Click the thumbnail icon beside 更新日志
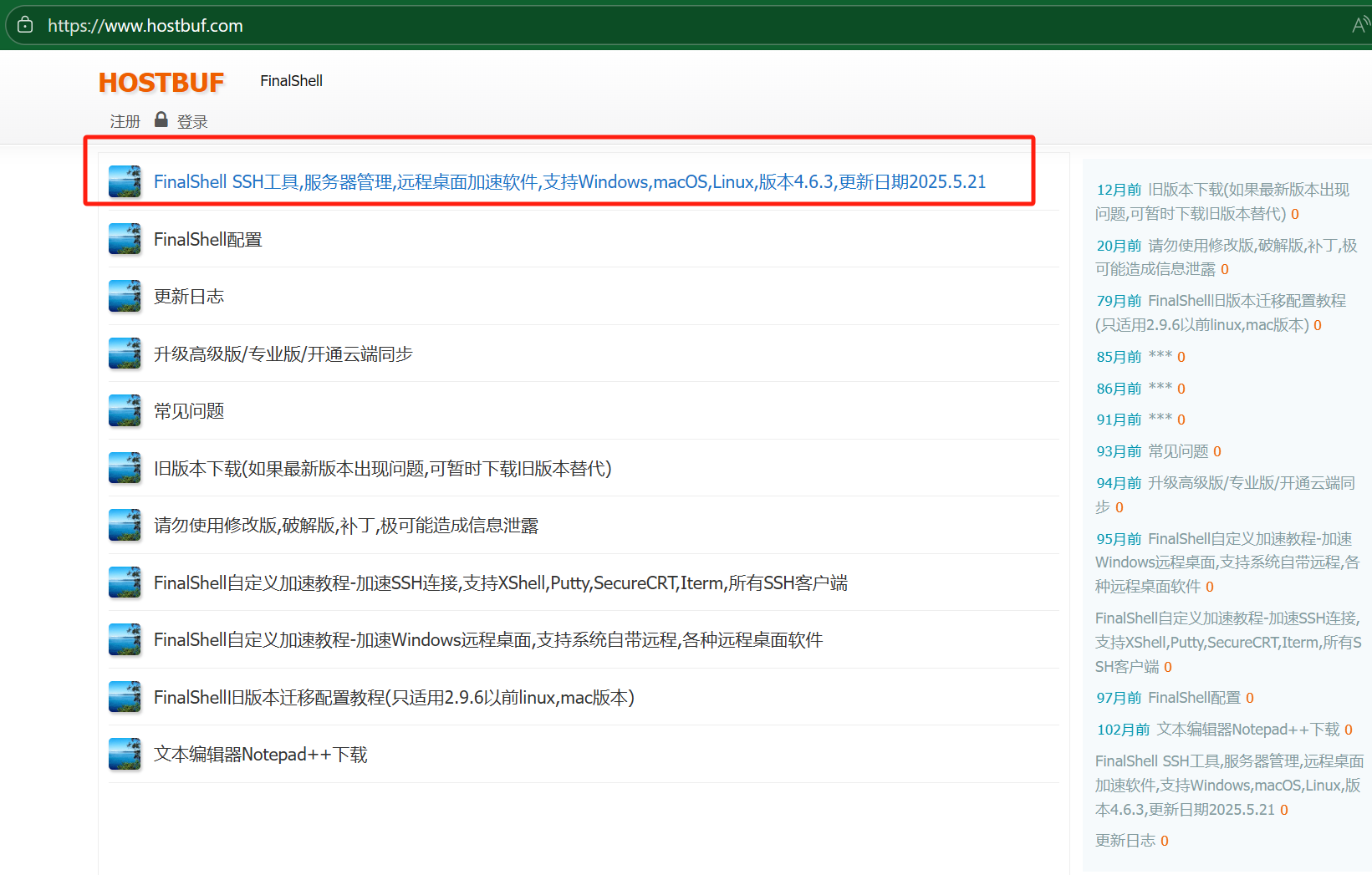Viewport: 1372px width, 875px height. (x=125, y=296)
